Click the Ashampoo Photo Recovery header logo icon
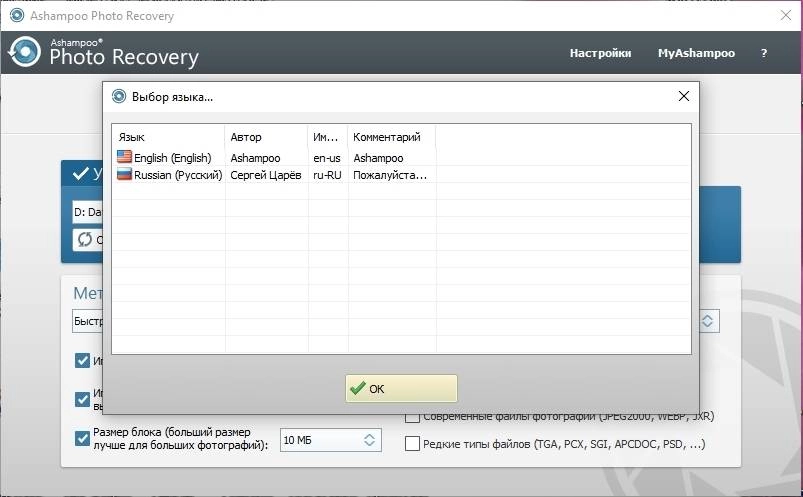The height and width of the screenshot is (497, 803). coord(24,52)
